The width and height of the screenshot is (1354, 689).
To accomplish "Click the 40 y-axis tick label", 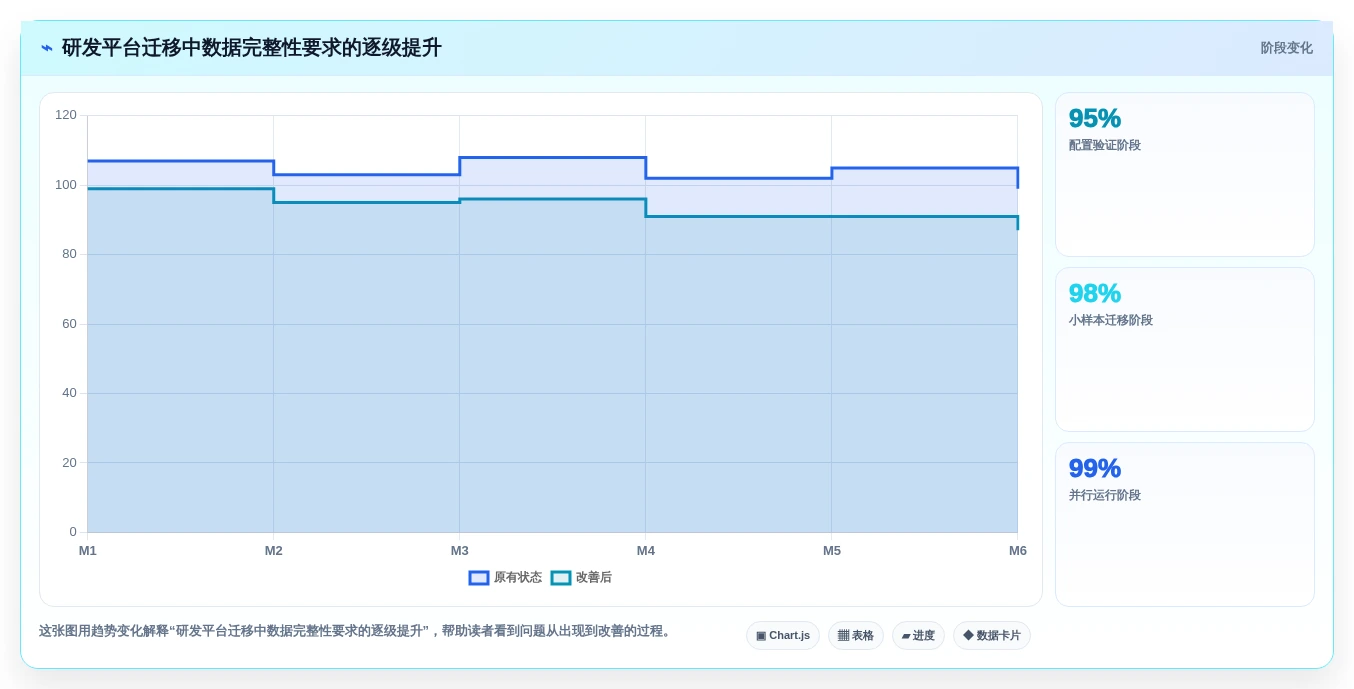I will (x=69, y=393).
